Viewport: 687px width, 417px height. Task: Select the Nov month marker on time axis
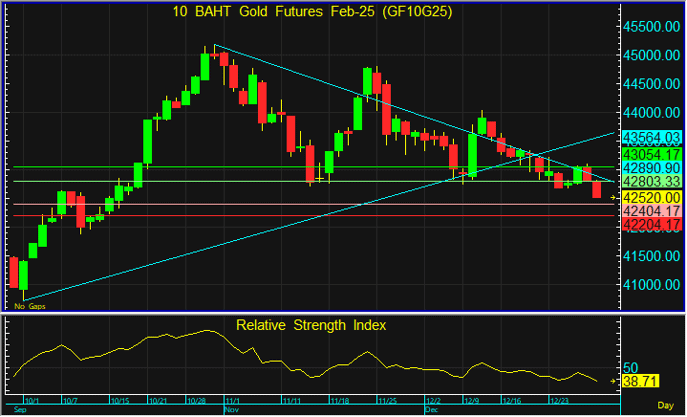pyautogui.click(x=231, y=410)
